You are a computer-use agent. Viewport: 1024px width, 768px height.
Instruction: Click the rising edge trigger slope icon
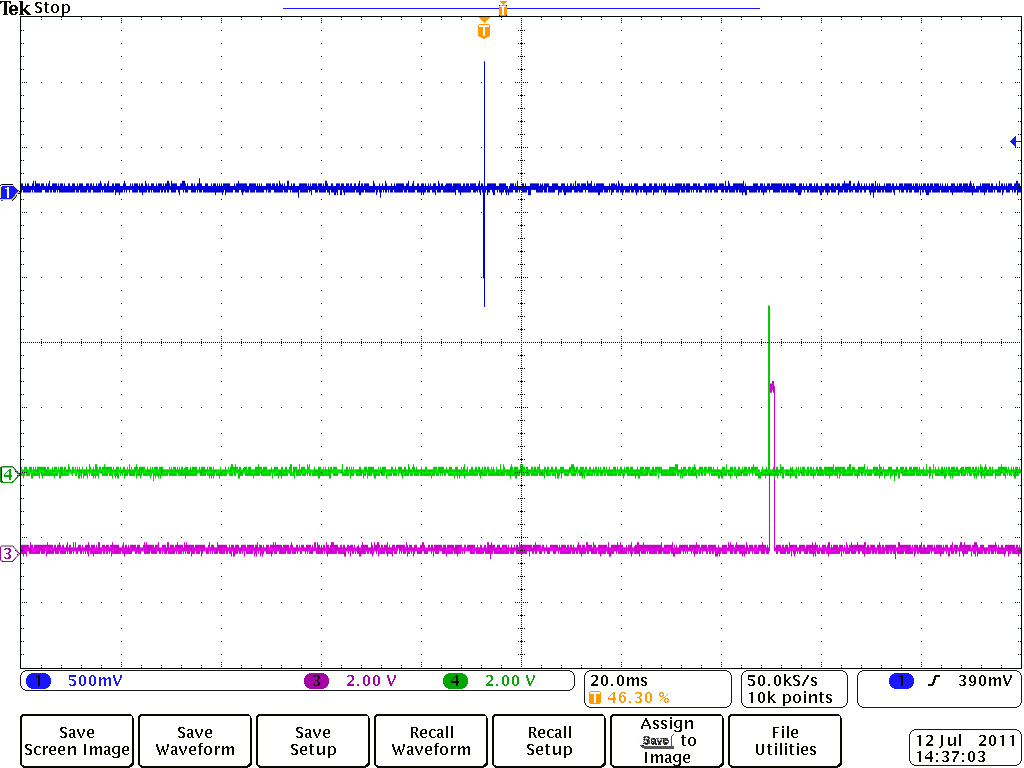(x=934, y=681)
